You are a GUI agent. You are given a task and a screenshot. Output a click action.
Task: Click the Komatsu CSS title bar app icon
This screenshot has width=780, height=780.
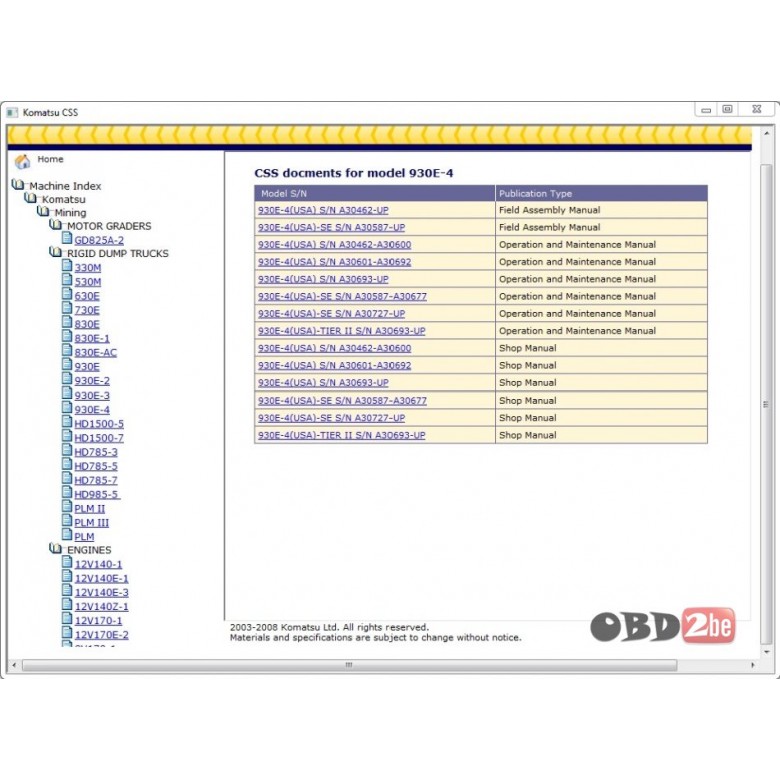click(x=12, y=112)
